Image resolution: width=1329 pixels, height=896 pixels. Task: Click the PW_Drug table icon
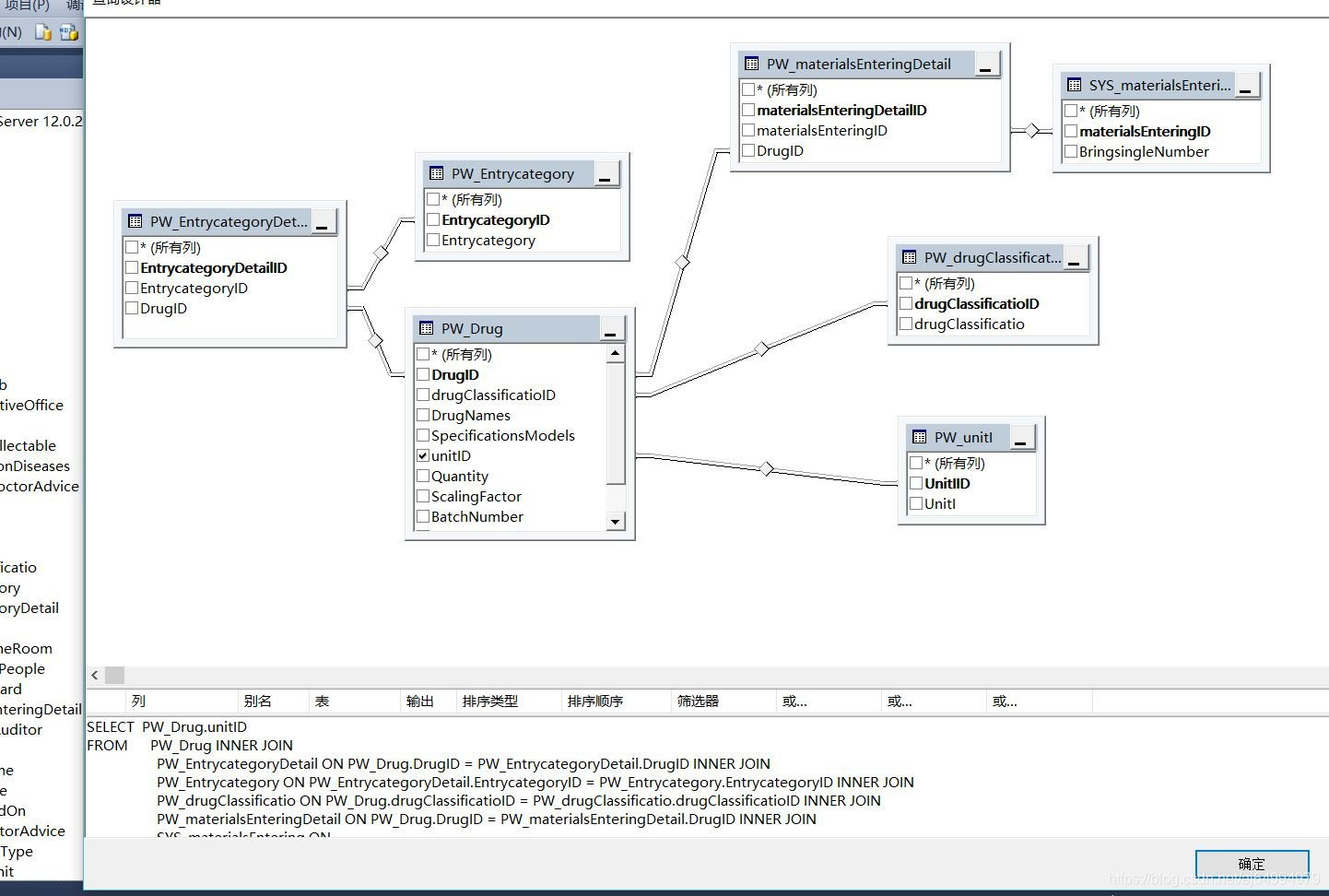click(x=426, y=328)
